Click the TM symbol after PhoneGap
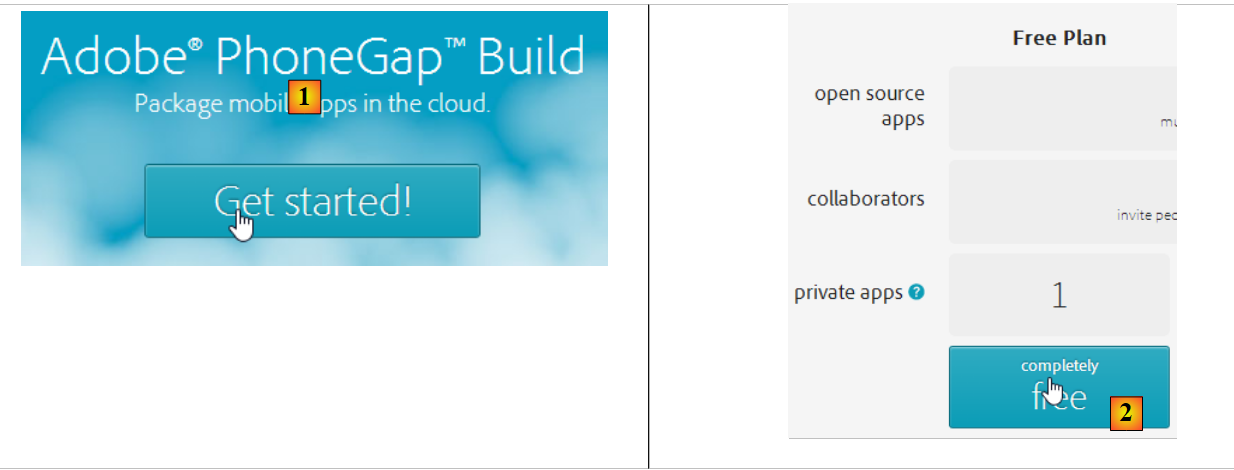 click(458, 46)
